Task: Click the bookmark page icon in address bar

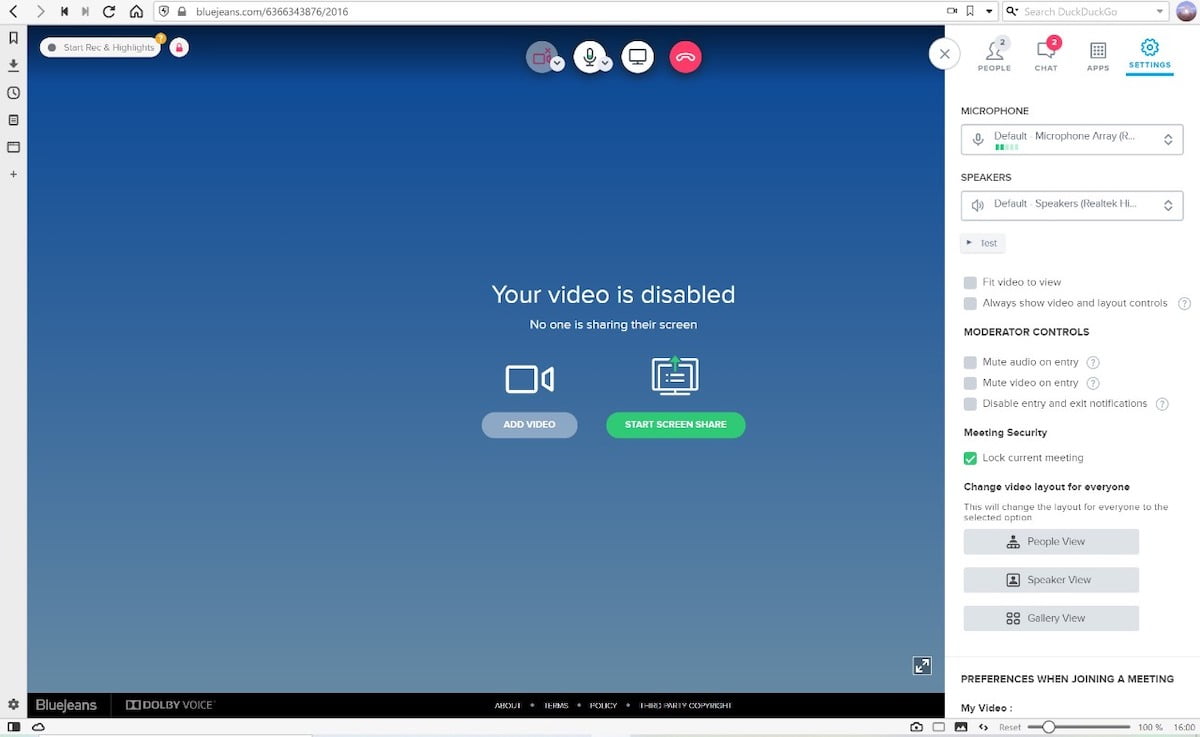Action: [970, 12]
